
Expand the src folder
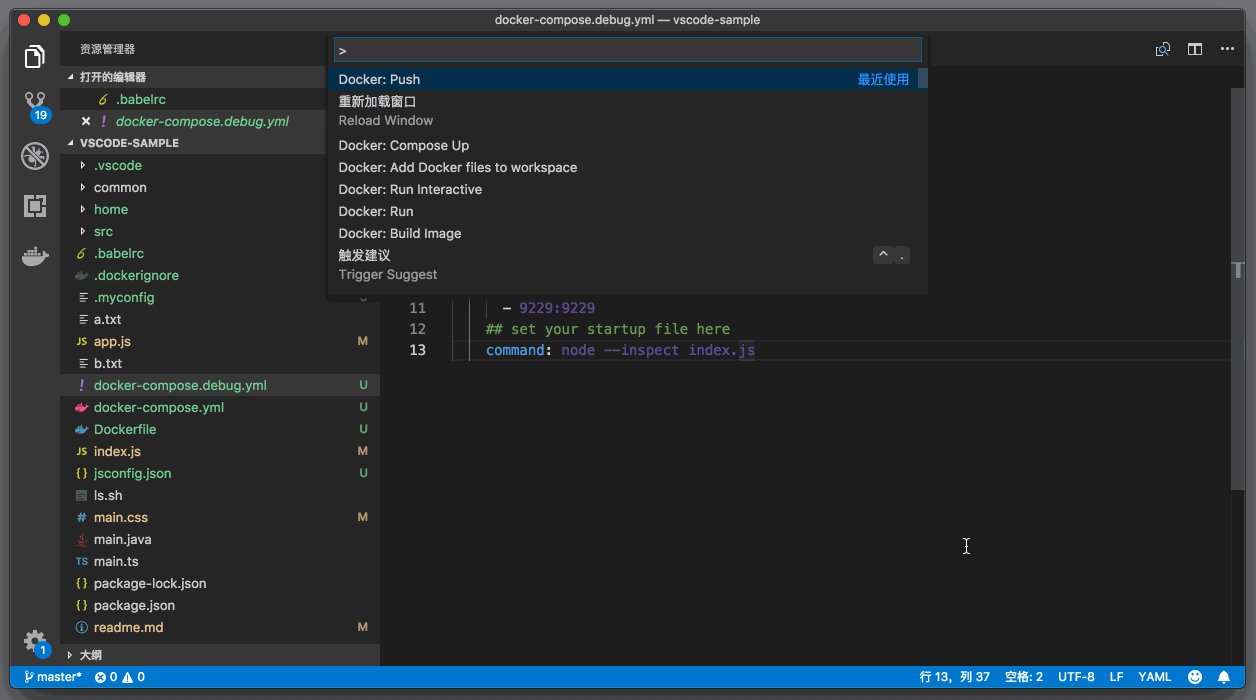[103, 232]
